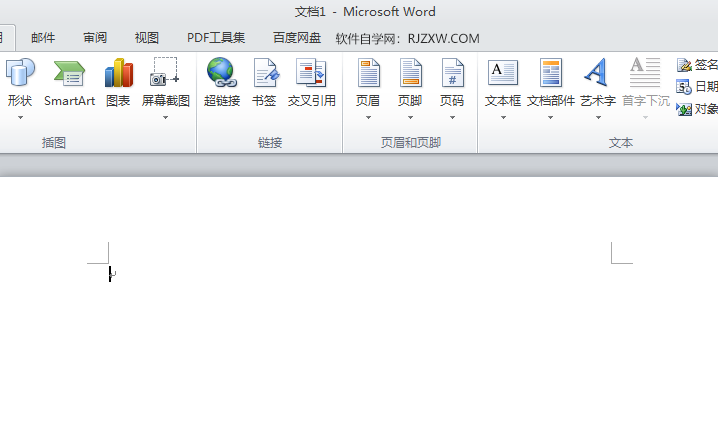Insert a hyperlink with 超链接 icon
Viewport: 718px width, 444px height.
click(x=222, y=72)
